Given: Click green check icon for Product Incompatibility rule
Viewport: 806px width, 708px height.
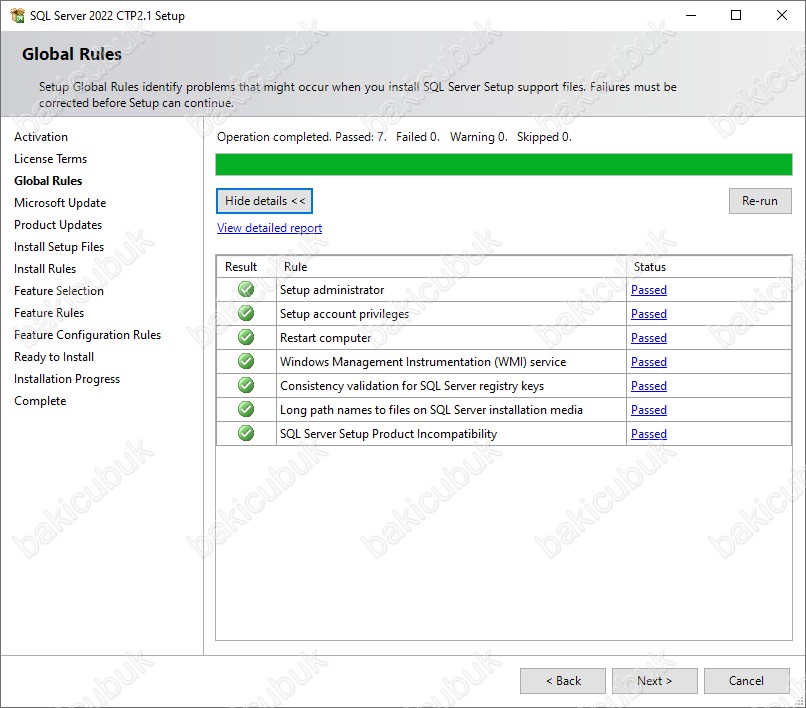Looking at the screenshot, I should 246,433.
